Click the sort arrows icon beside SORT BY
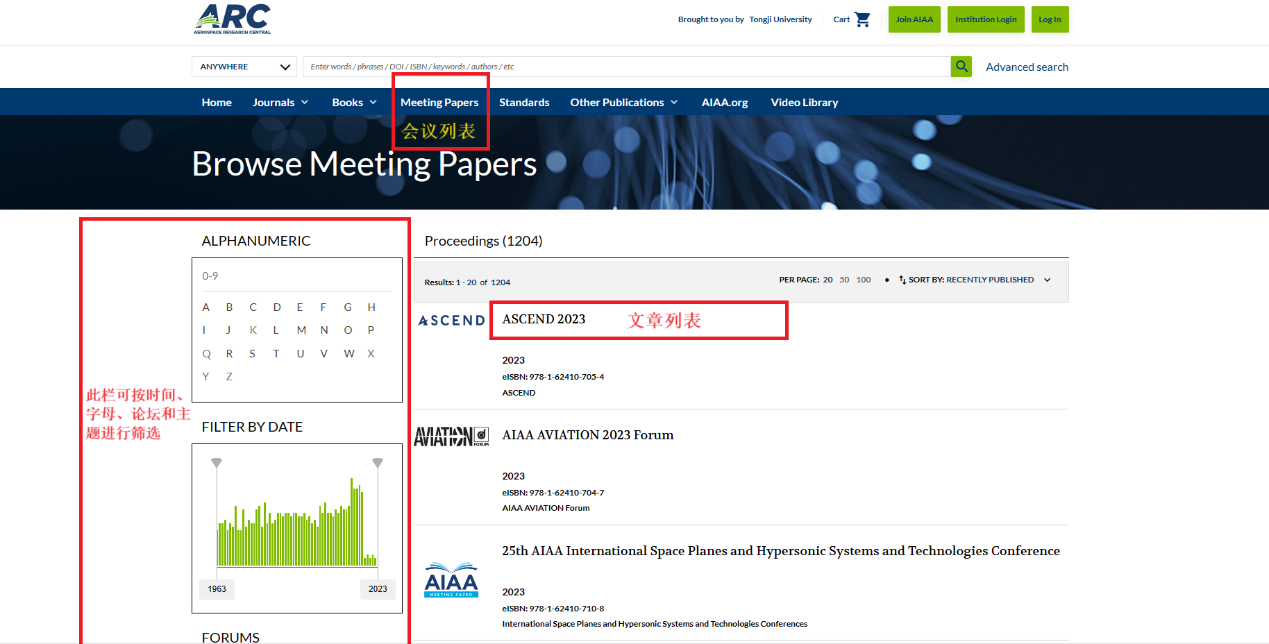 (x=902, y=280)
